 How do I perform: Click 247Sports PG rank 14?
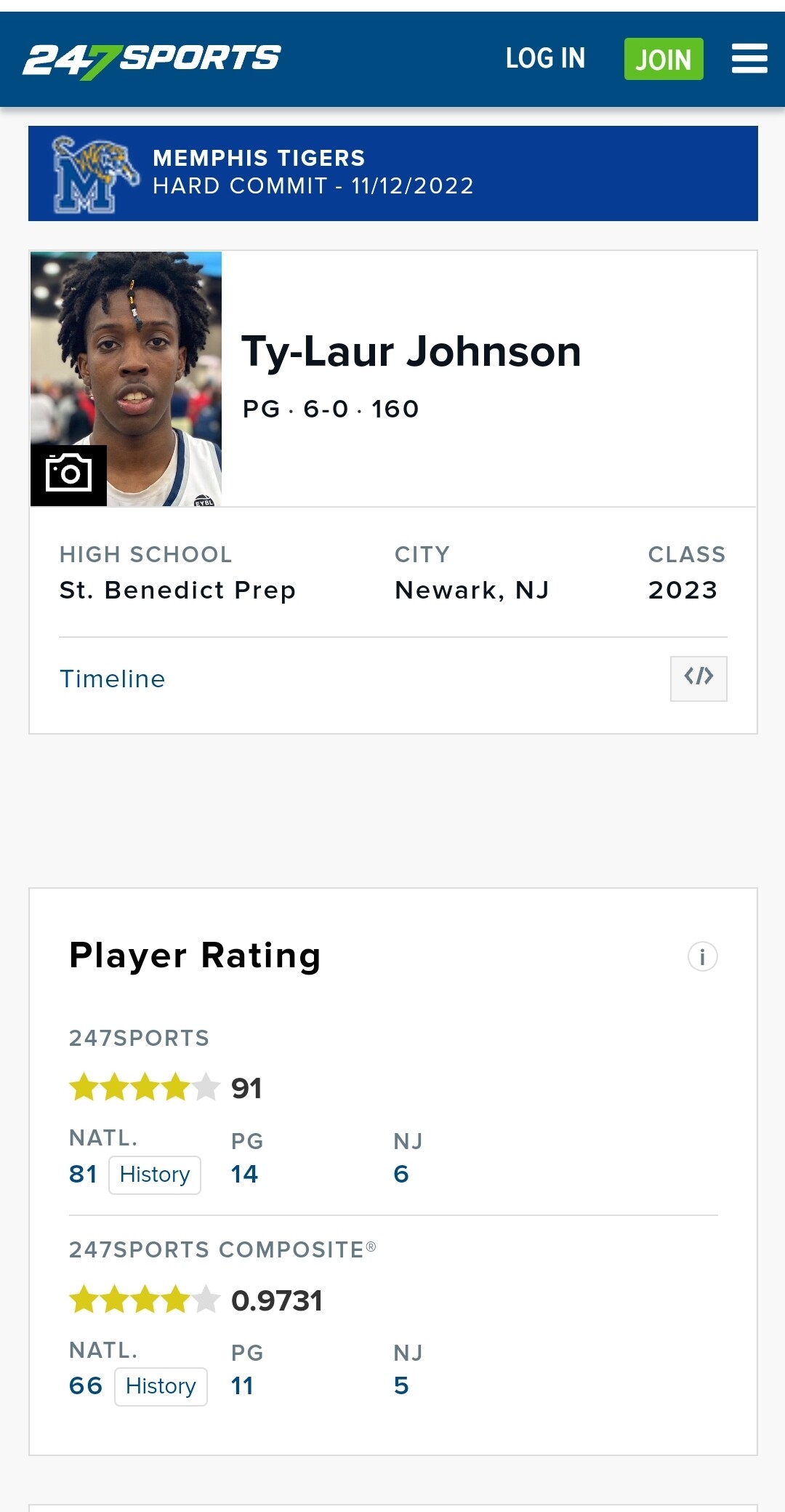pyautogui.click(x=244, y=1175)
